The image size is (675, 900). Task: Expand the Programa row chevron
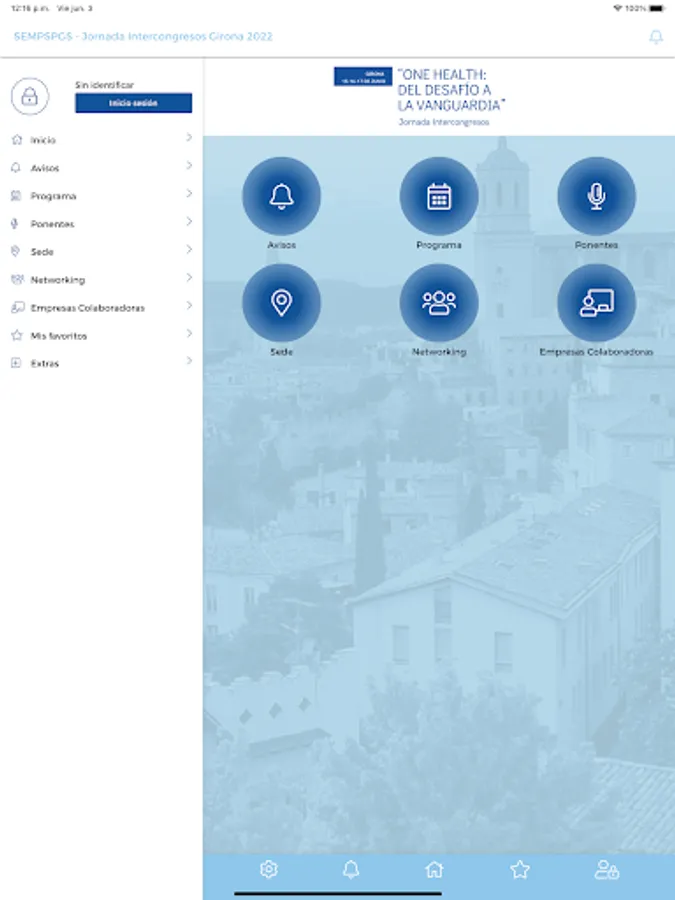point(189,194)
